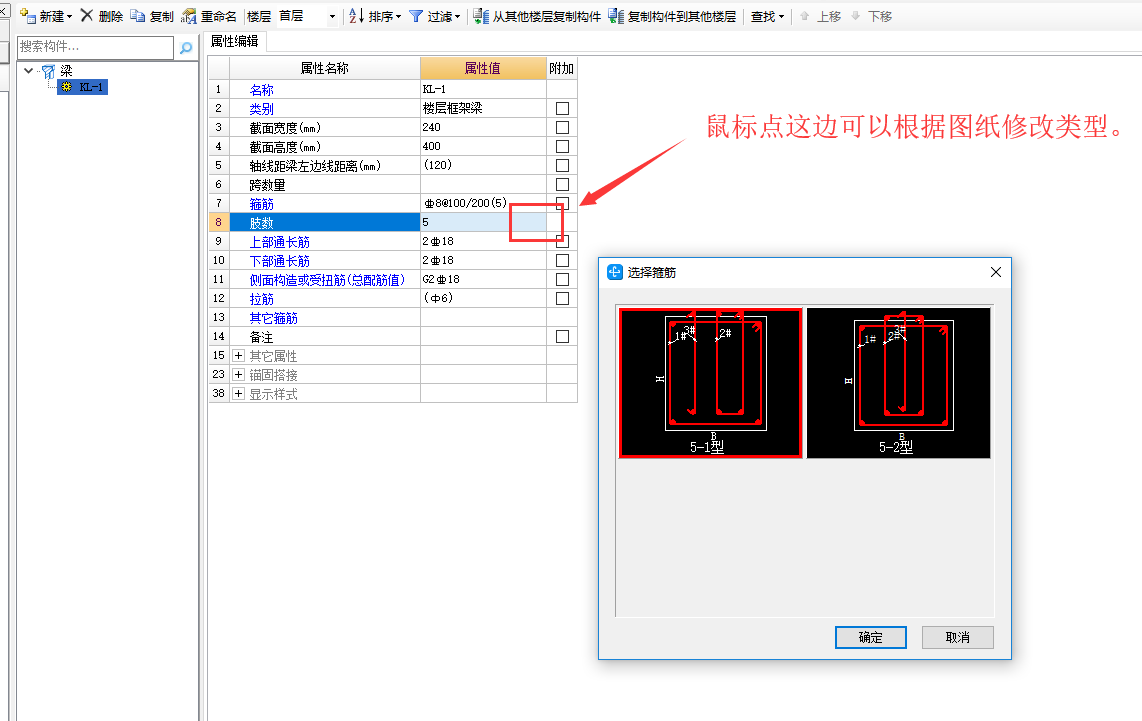Click the 类别 property link

tap(261, 109)
